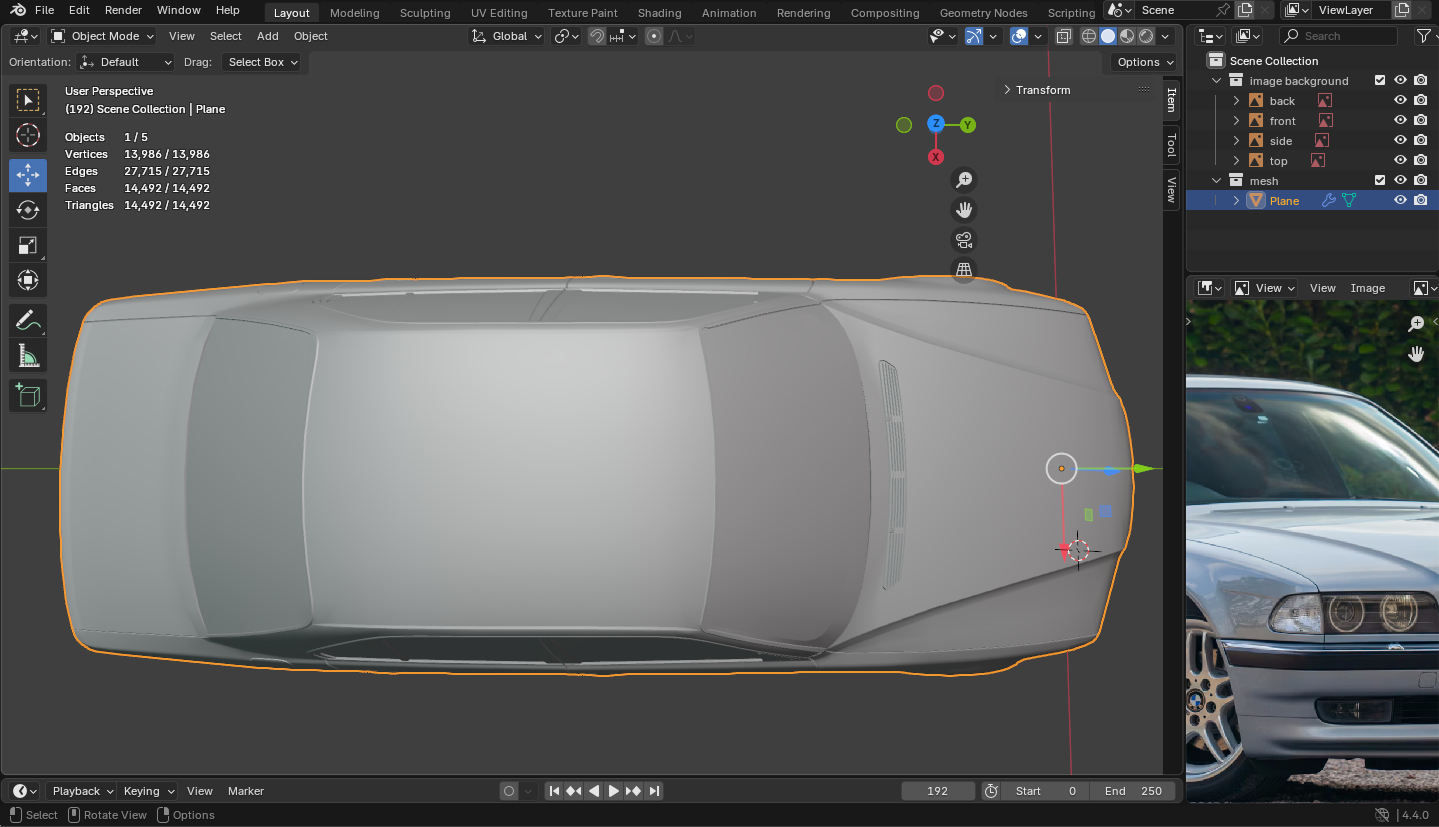The height and width of the screenshot is (827, 1439).
Task: Expand the Transform panel
Action: 1042,90
